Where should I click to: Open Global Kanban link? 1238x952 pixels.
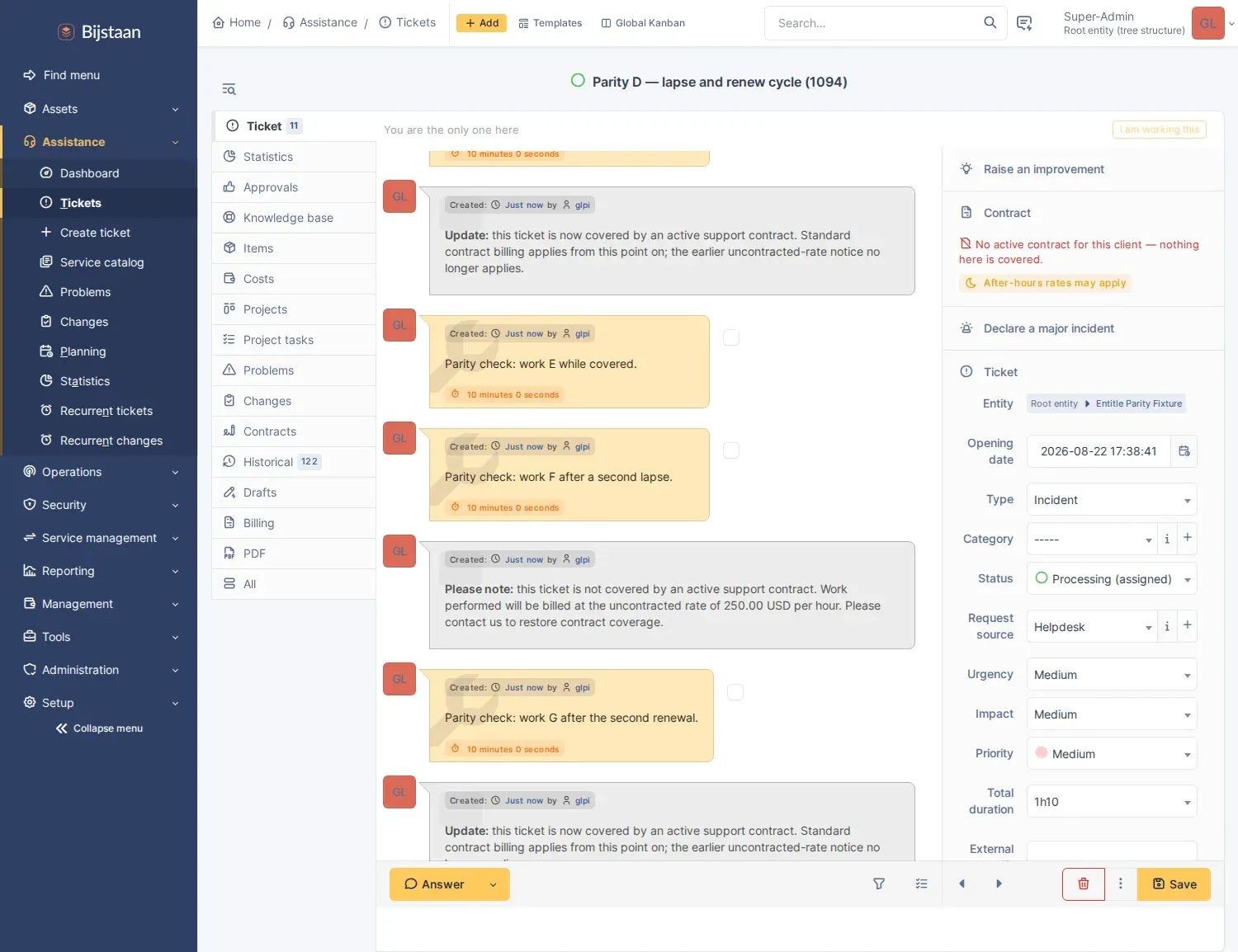[x=643, y=23]
